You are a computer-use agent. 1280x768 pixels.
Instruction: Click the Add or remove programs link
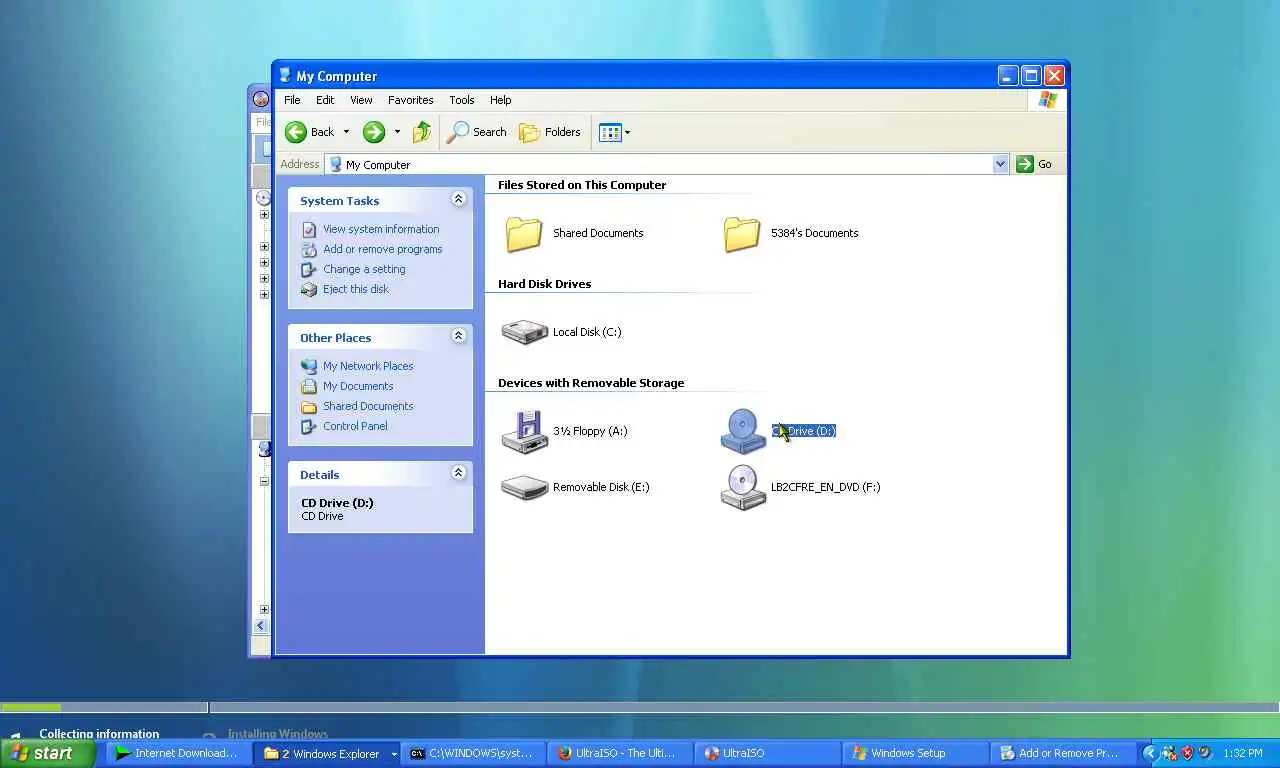pos(382,249)
